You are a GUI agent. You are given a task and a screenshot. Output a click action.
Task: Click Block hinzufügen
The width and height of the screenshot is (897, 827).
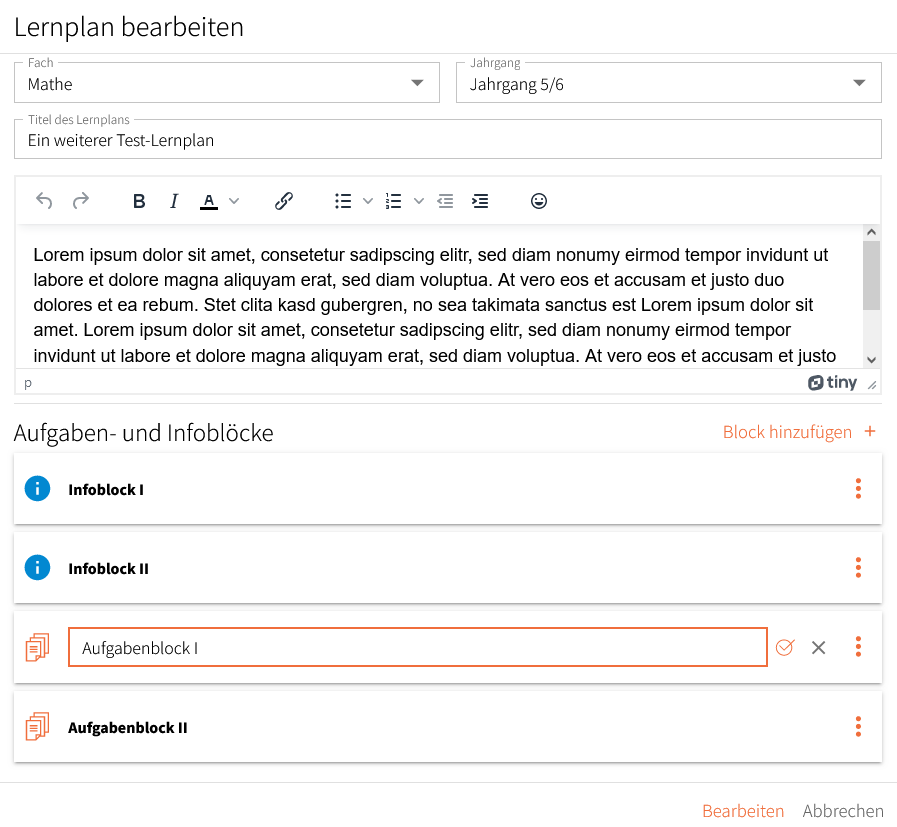tap(787, 432)
